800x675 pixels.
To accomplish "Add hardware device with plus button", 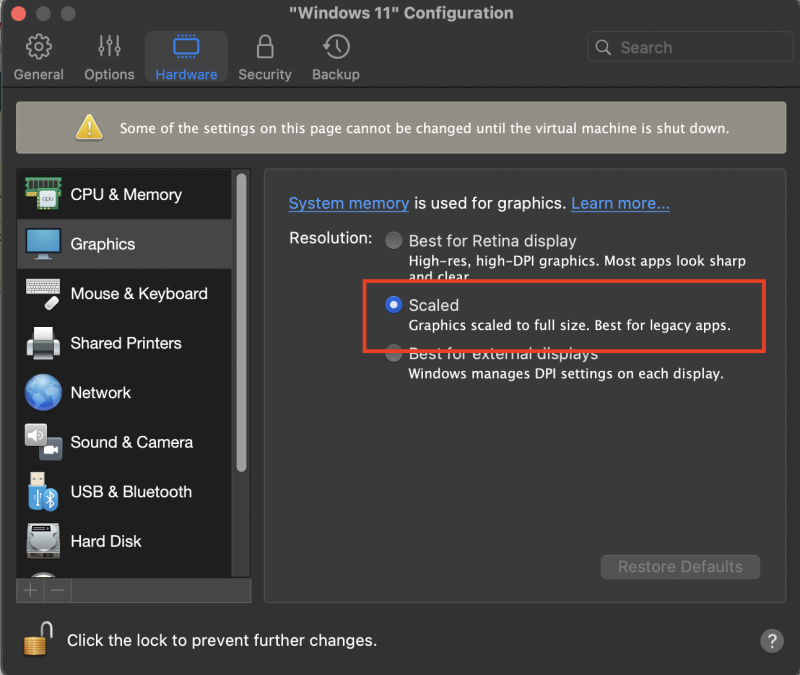I will (30, 591).
